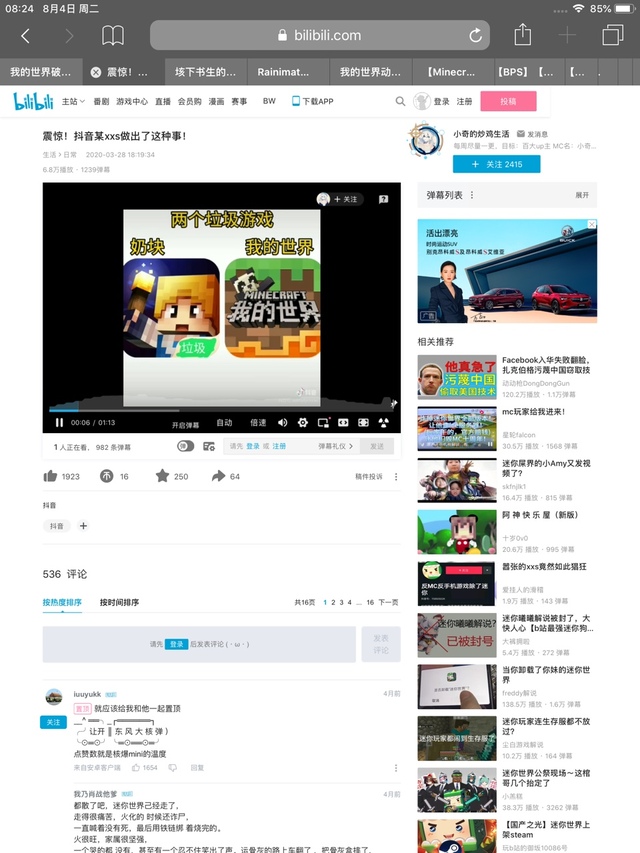Open Safari share sheet icon

pos(522,35)
